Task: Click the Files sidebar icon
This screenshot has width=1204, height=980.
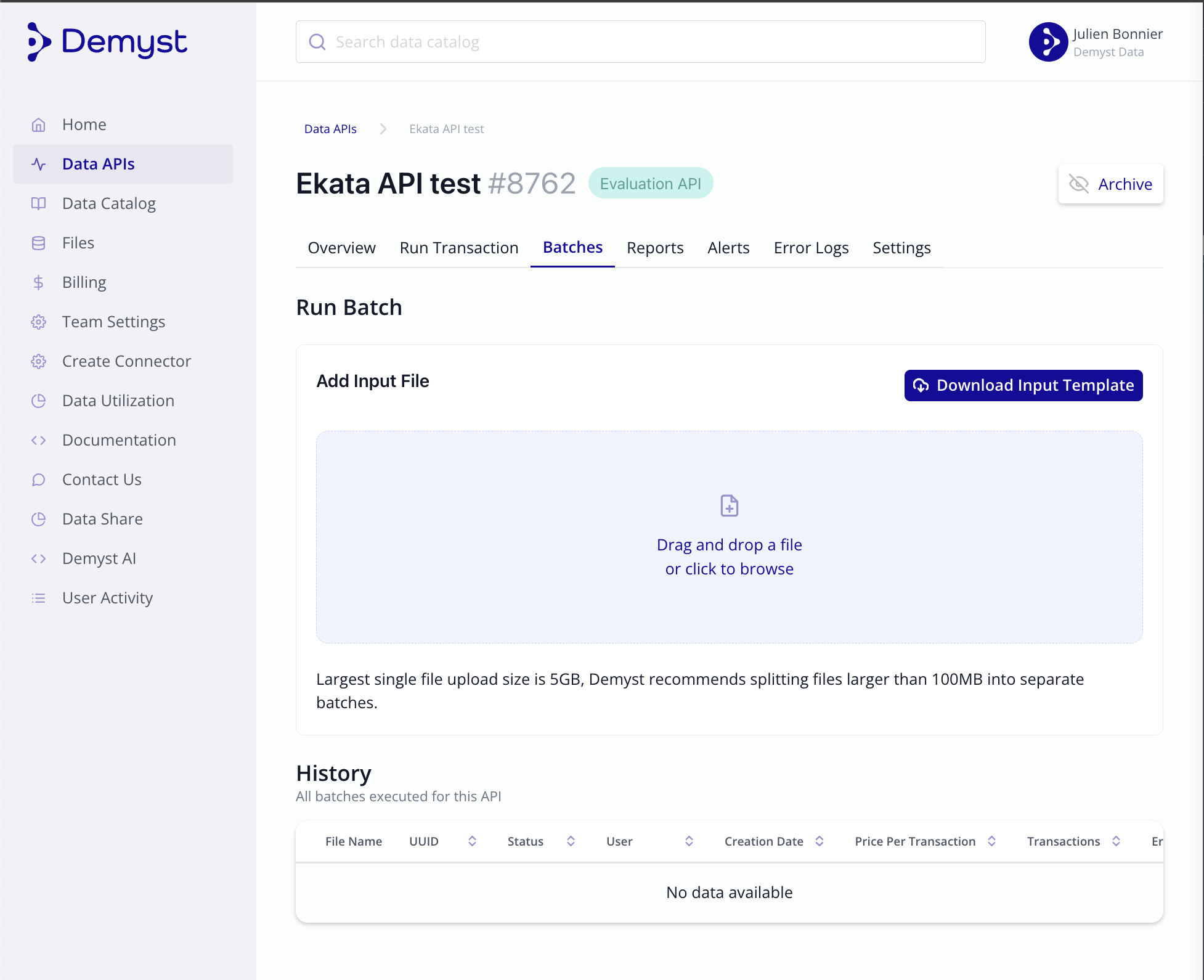Action: click(x=37, y=243)
